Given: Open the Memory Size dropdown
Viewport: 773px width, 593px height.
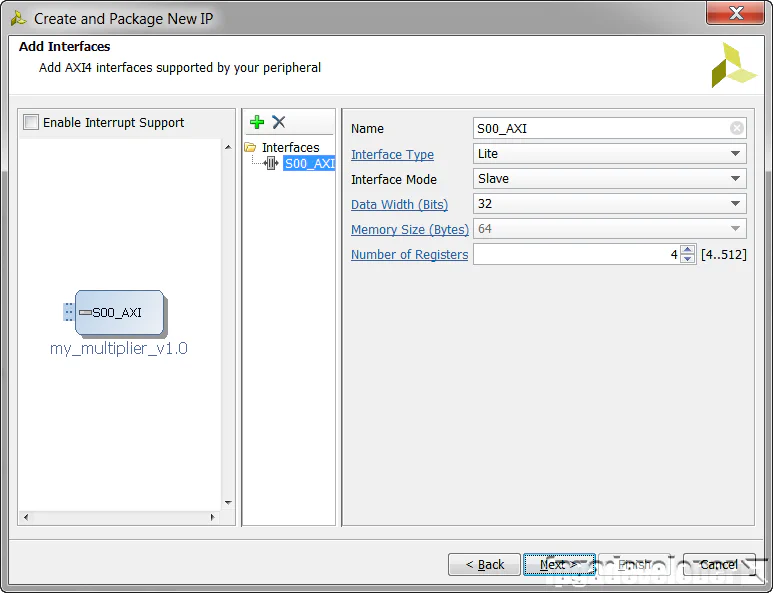Looking at the screenshot, I should (609, 229).
